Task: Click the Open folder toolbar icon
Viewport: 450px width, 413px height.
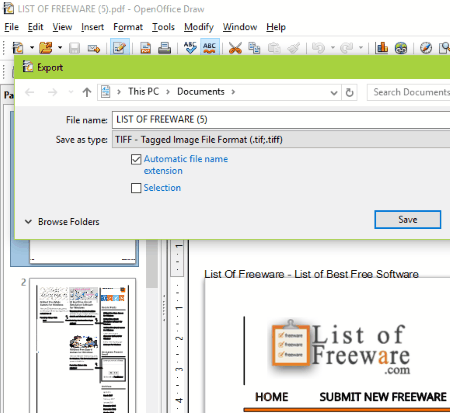Action: click(46, 48)
